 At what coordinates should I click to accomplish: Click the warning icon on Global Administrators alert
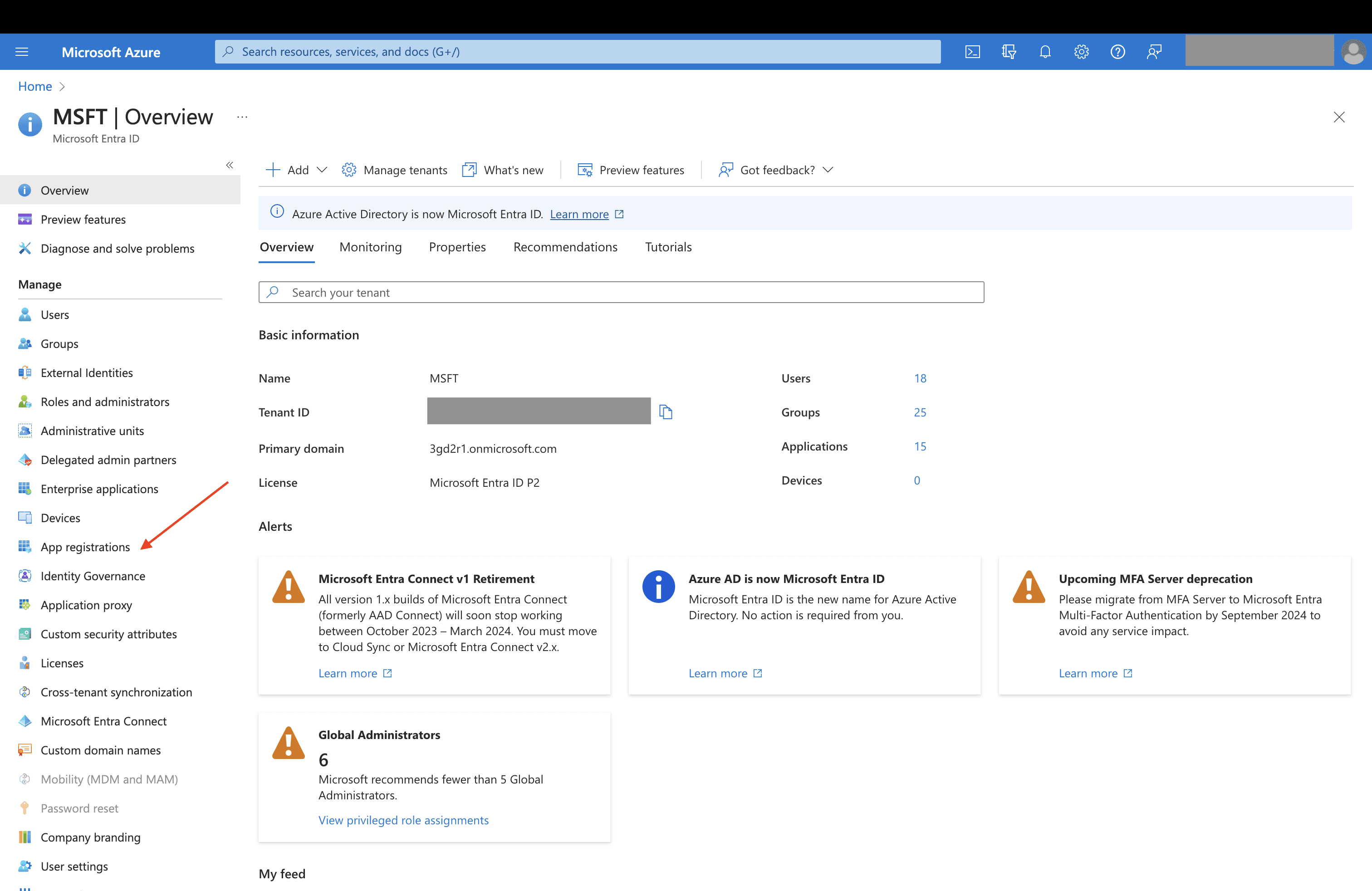(x=288, y=743)
